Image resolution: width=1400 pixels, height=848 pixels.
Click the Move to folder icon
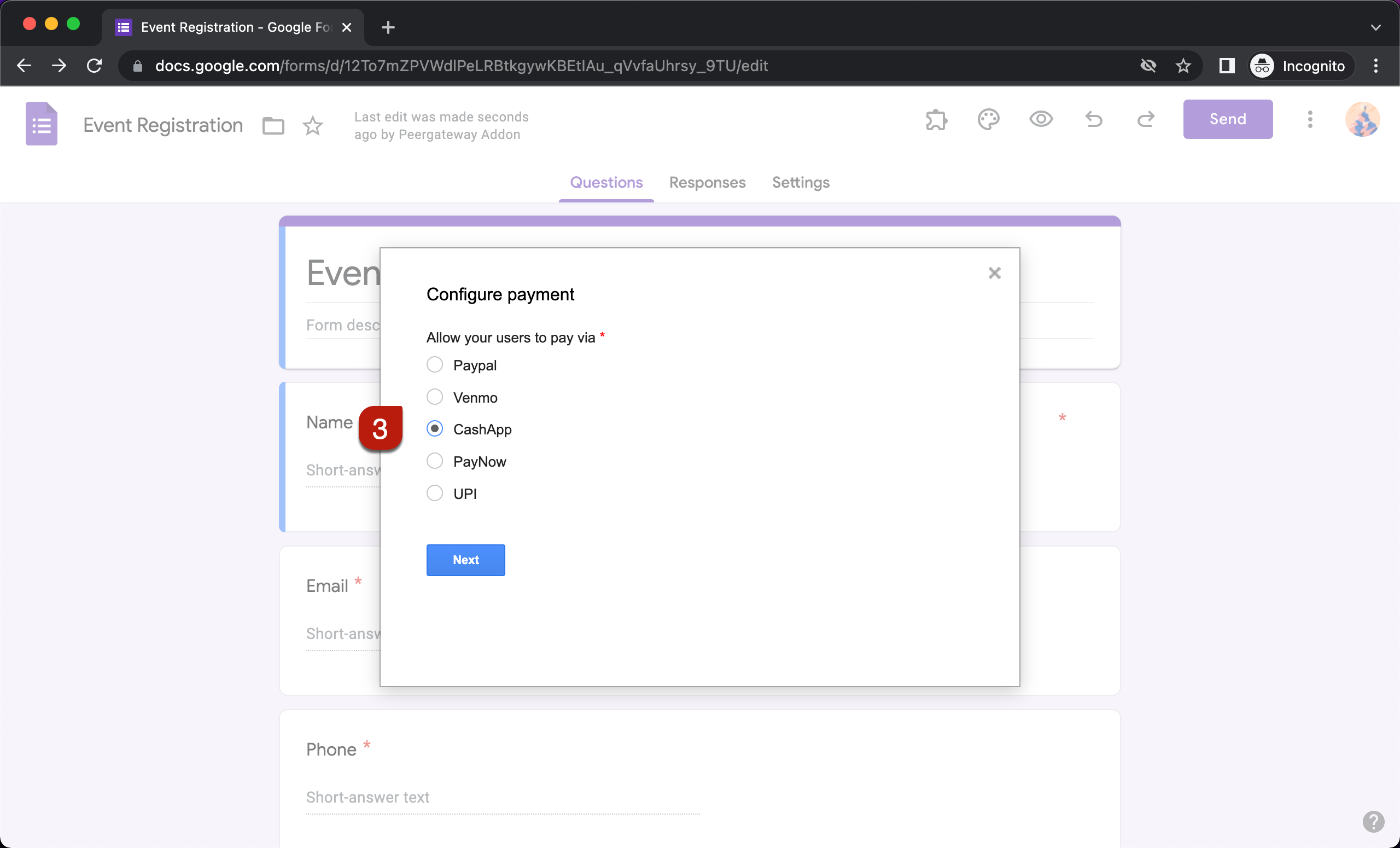273,125
